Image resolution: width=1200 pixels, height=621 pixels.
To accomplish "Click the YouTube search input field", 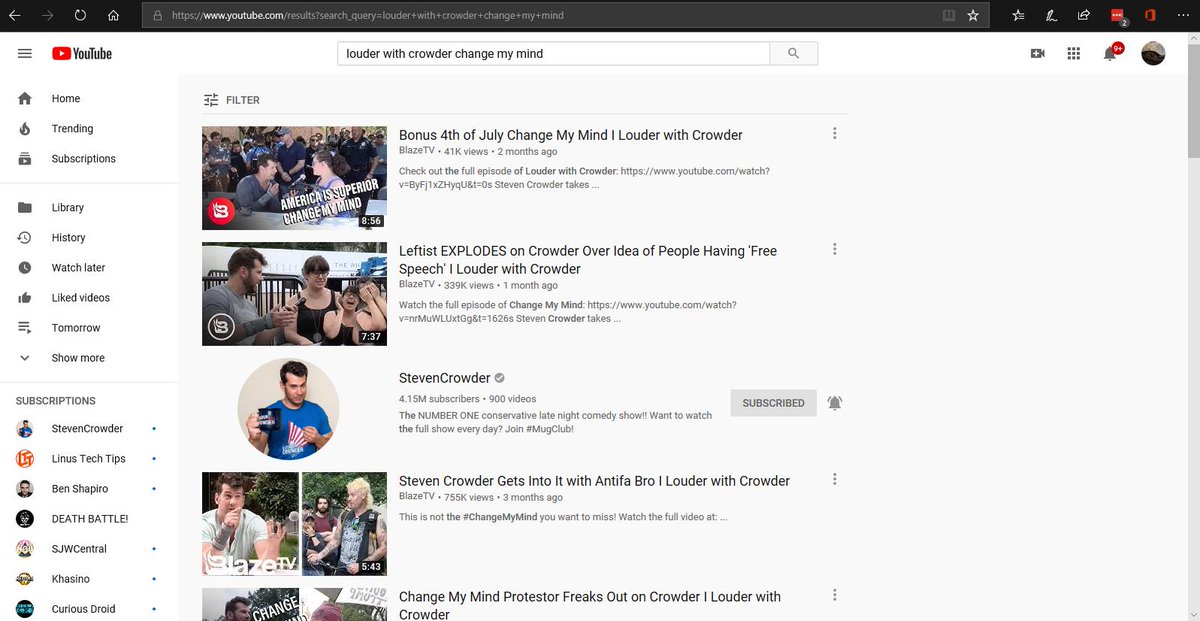I will point(553,53).
